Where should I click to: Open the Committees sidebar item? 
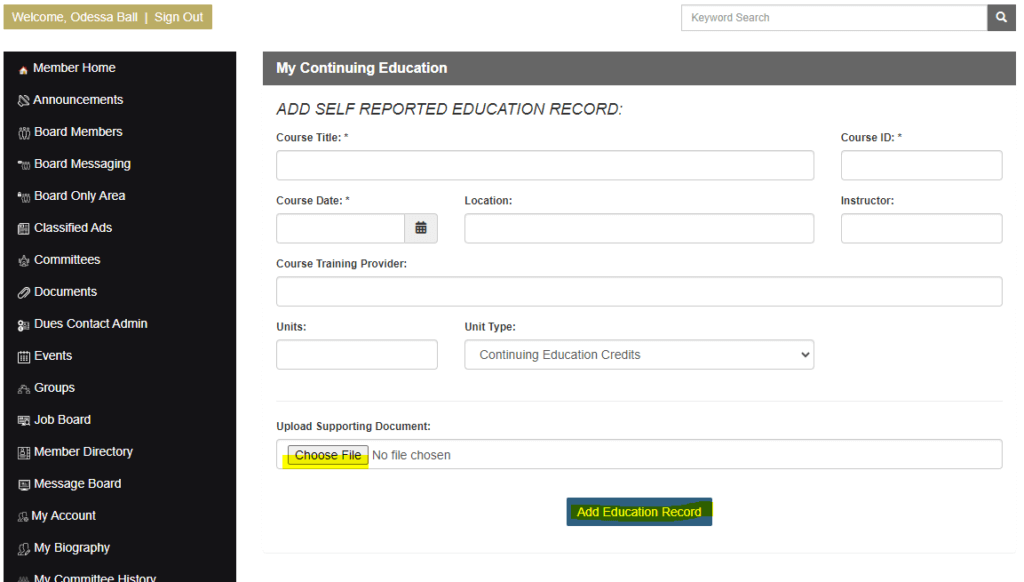66,260
